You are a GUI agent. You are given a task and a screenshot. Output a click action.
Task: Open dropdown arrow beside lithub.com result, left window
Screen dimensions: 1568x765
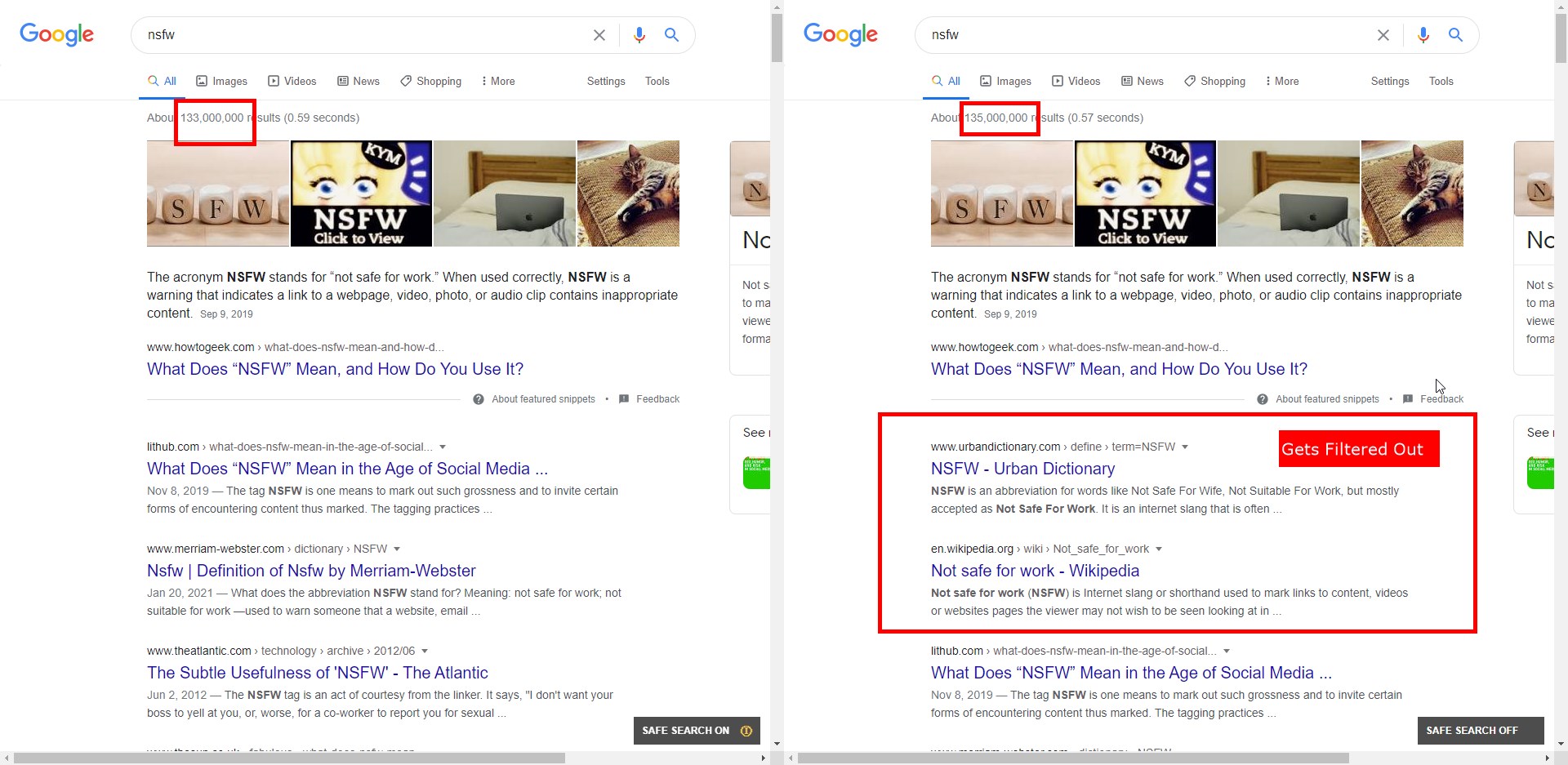(443, 447)
